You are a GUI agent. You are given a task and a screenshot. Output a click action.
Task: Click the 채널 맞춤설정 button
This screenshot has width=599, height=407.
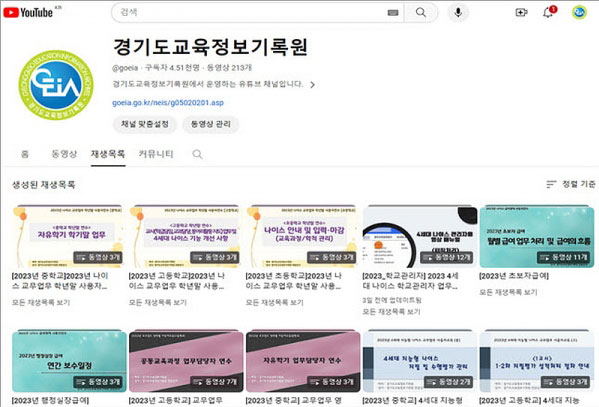[x=145, y=124]
